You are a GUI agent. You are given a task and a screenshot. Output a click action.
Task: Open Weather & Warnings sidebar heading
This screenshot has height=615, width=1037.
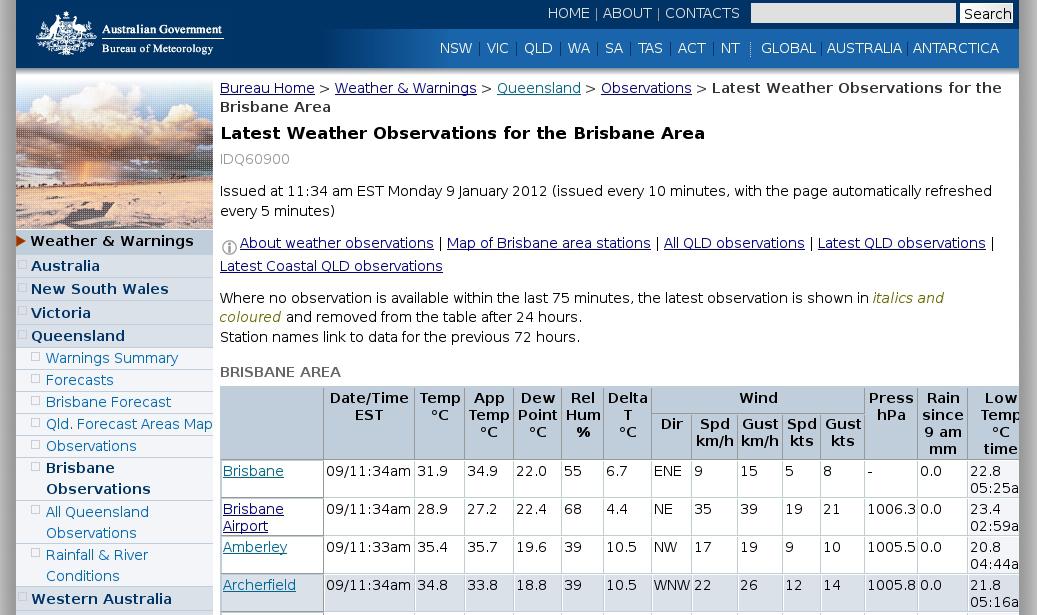[112, 241]
